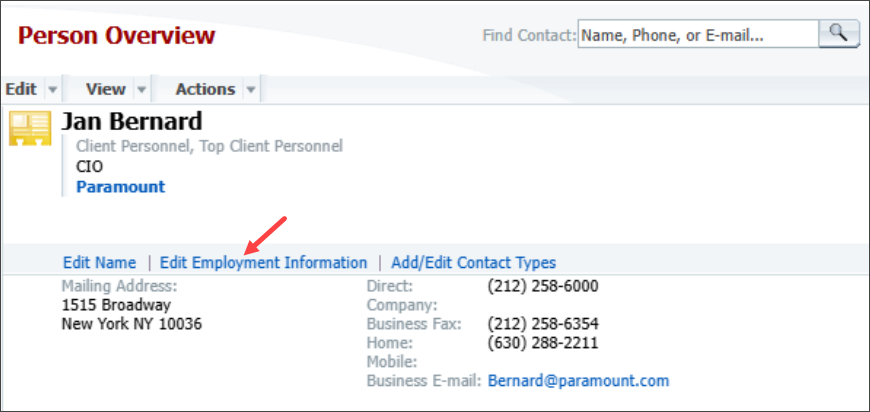The height and width of the screenshot is (412, 870).
Task: Click the Edit Name link
Action: click(99, 262)
